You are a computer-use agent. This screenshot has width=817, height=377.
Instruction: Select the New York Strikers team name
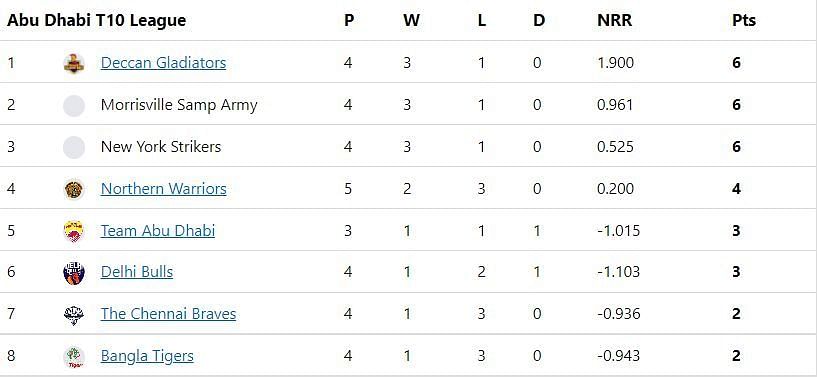[161, 147]
